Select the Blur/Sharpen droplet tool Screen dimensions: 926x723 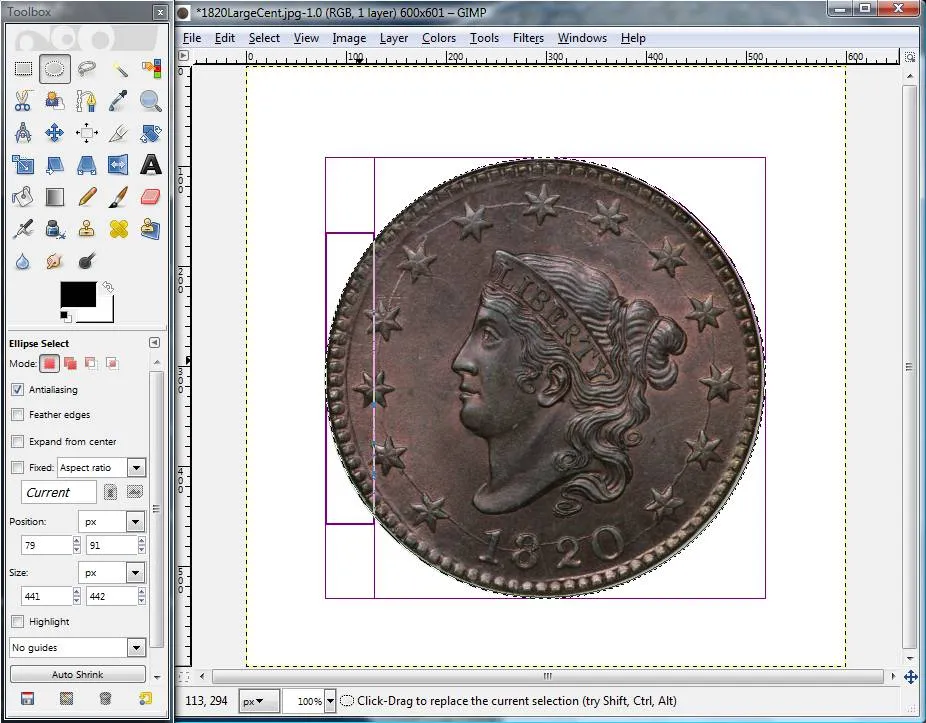(x=23, y=260)
